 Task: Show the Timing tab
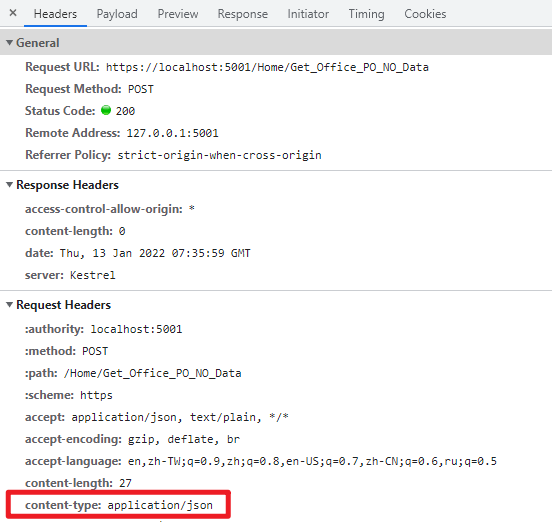(366, 14)
